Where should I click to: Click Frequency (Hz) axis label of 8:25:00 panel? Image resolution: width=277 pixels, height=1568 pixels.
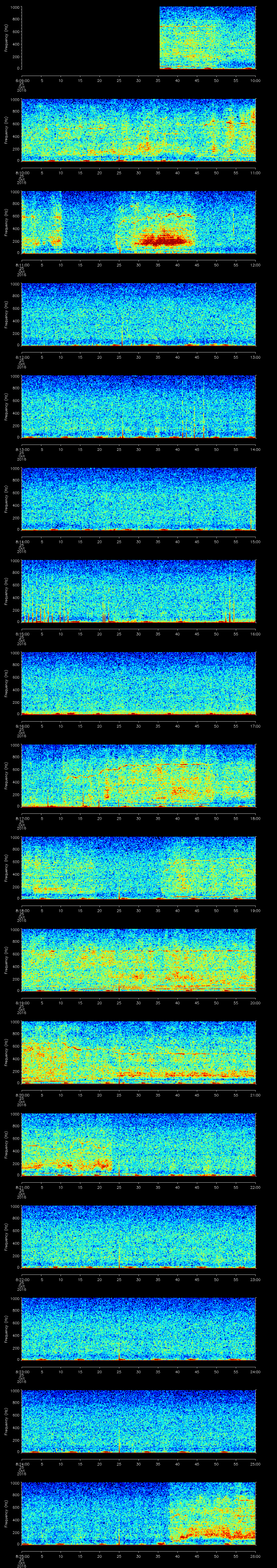6,1513
